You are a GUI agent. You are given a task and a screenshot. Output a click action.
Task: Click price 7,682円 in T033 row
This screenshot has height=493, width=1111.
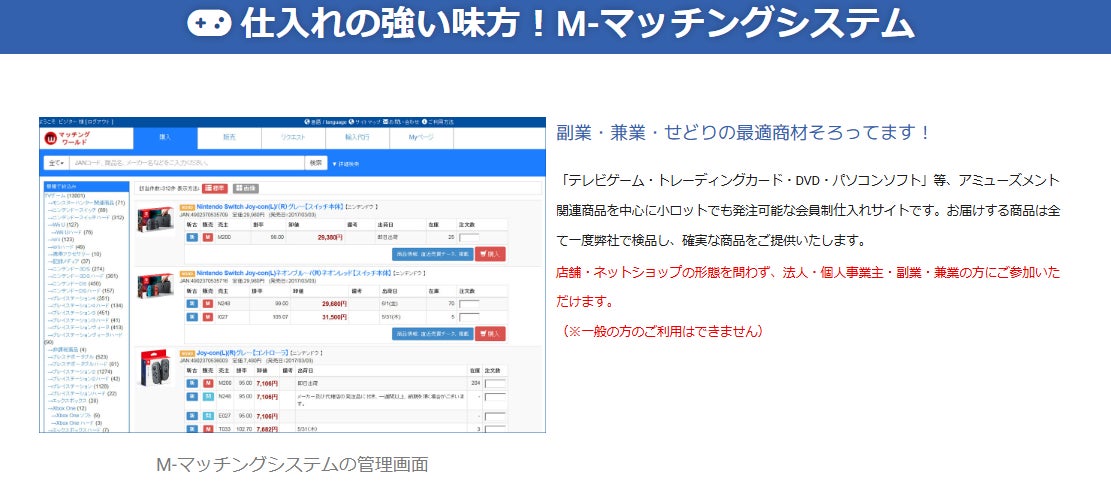point(268,429)
